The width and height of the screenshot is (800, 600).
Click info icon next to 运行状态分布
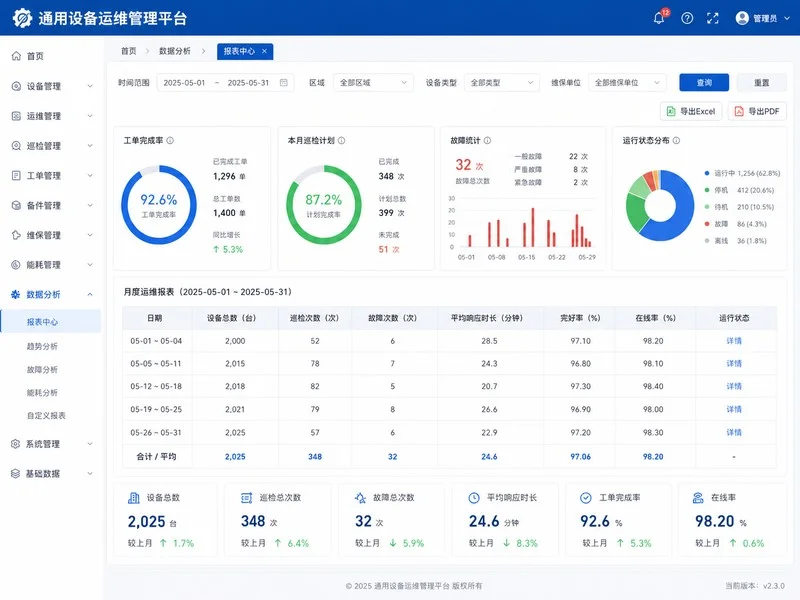click(x=676, y=140)
